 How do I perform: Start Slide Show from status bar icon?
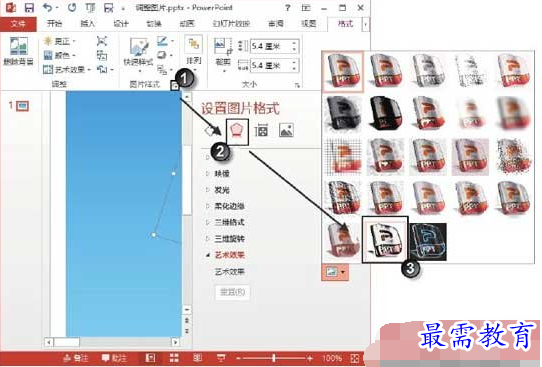[221, 358]
